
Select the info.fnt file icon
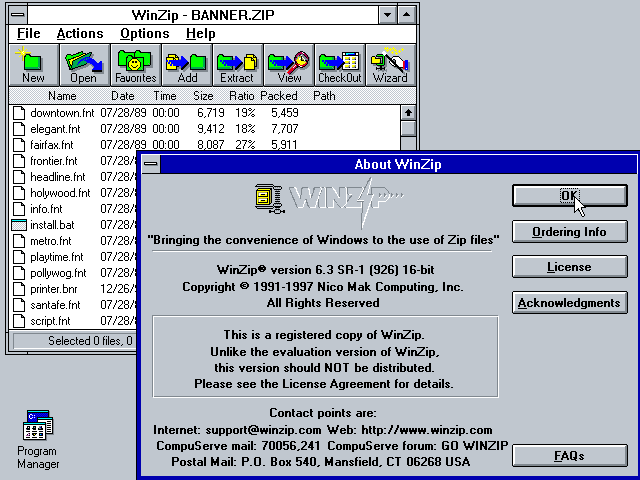(19, 209)
